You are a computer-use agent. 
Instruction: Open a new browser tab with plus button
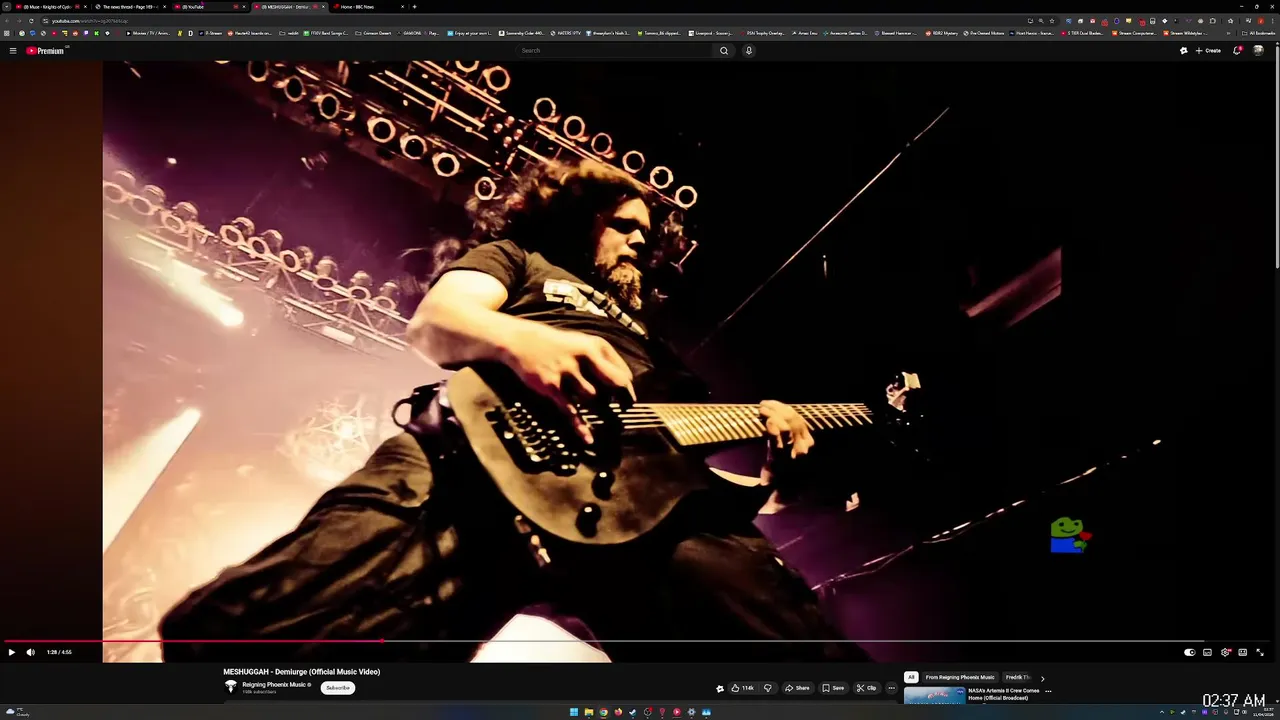click(414, 7)
